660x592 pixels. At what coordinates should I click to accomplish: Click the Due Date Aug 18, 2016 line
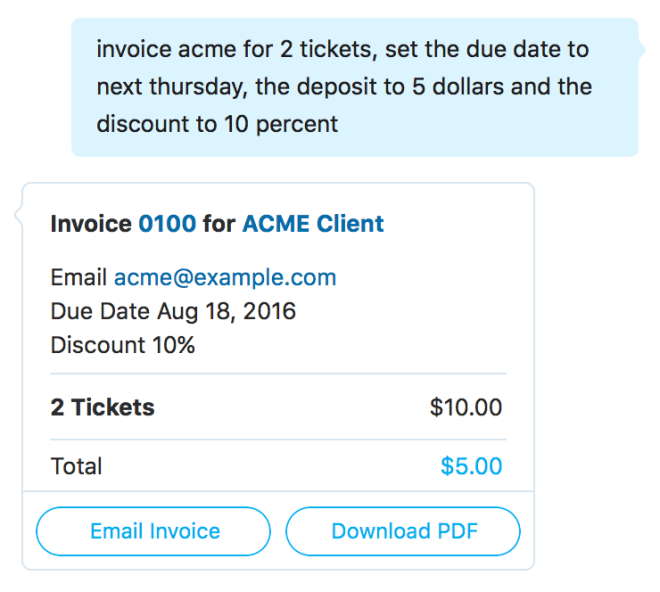[173, 311]
